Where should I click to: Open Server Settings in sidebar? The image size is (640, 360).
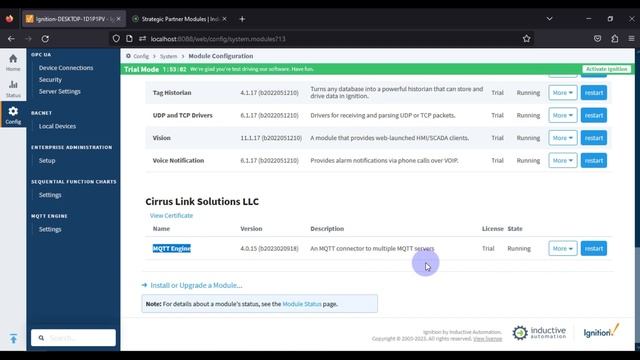coord(60,91)
